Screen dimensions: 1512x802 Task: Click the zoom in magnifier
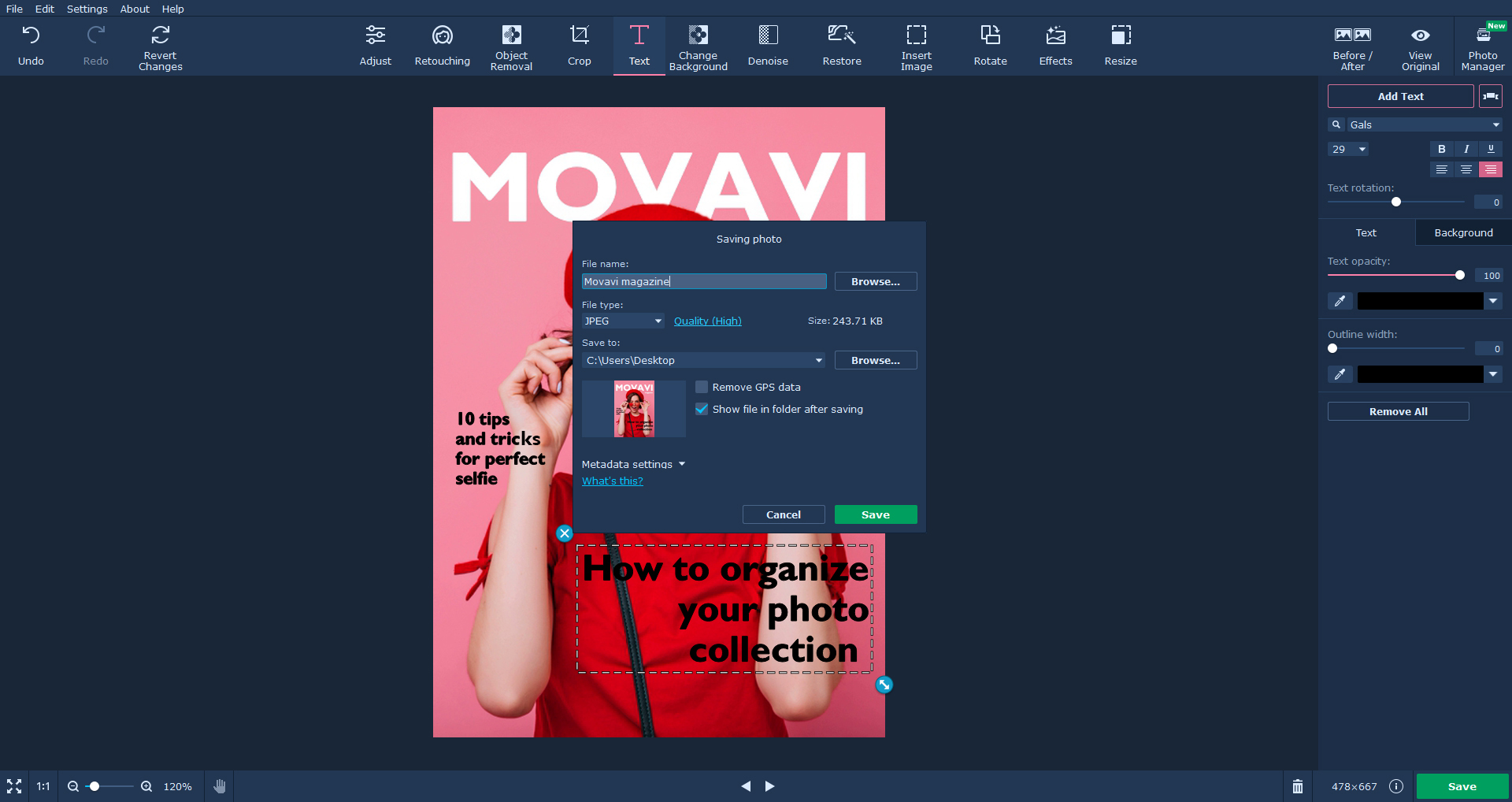tap(146, 786)
